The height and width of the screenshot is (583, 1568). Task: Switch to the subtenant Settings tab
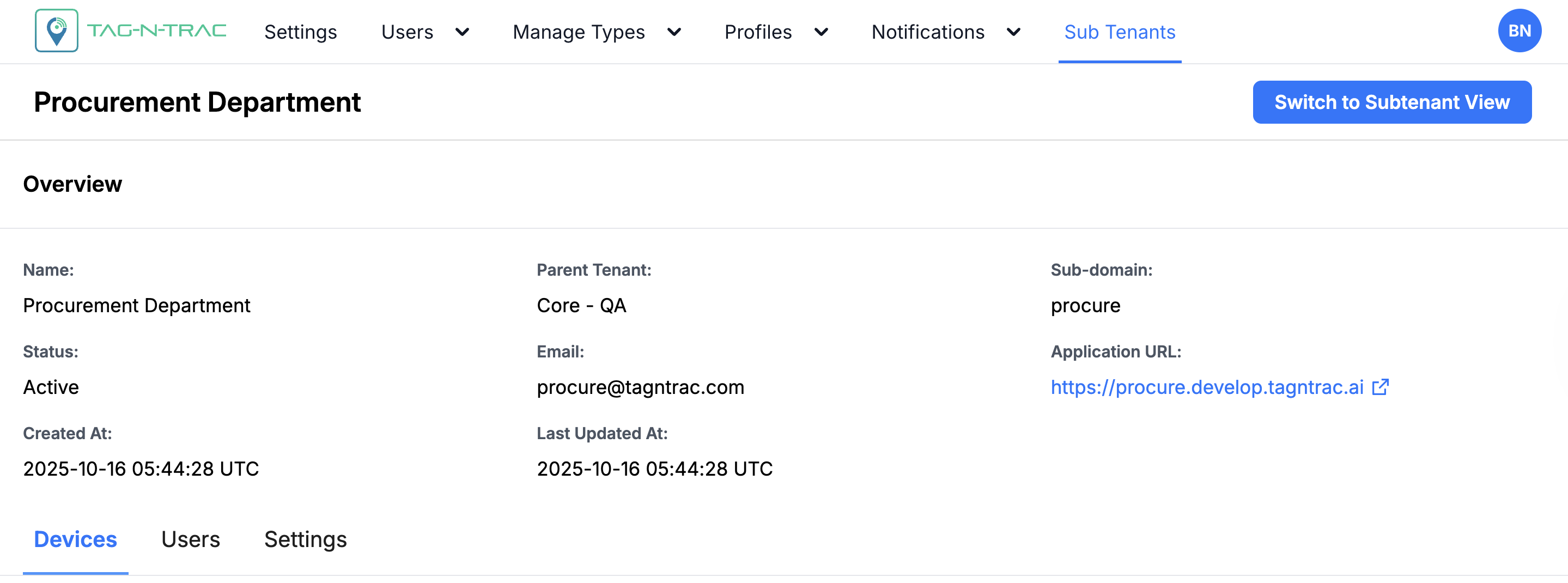306,539
